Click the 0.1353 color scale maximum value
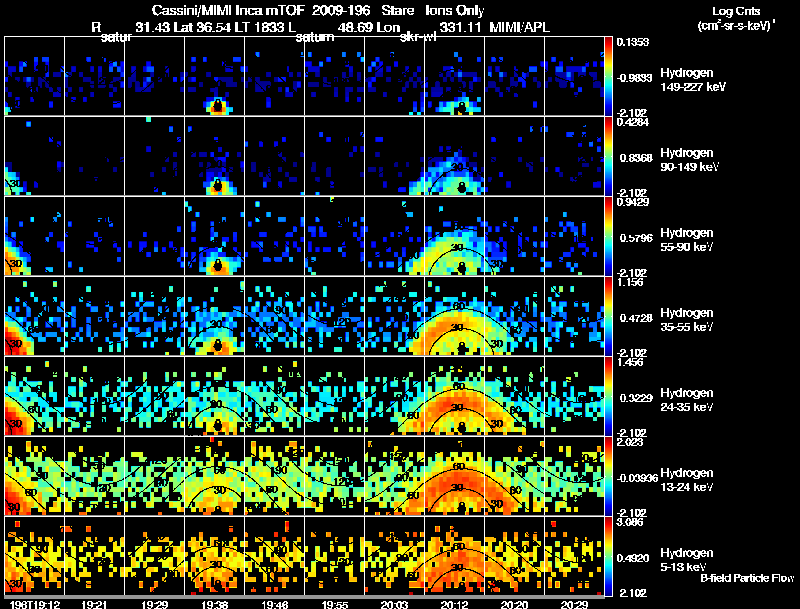Viewport: 800px width, 609px height. [633, 42]
